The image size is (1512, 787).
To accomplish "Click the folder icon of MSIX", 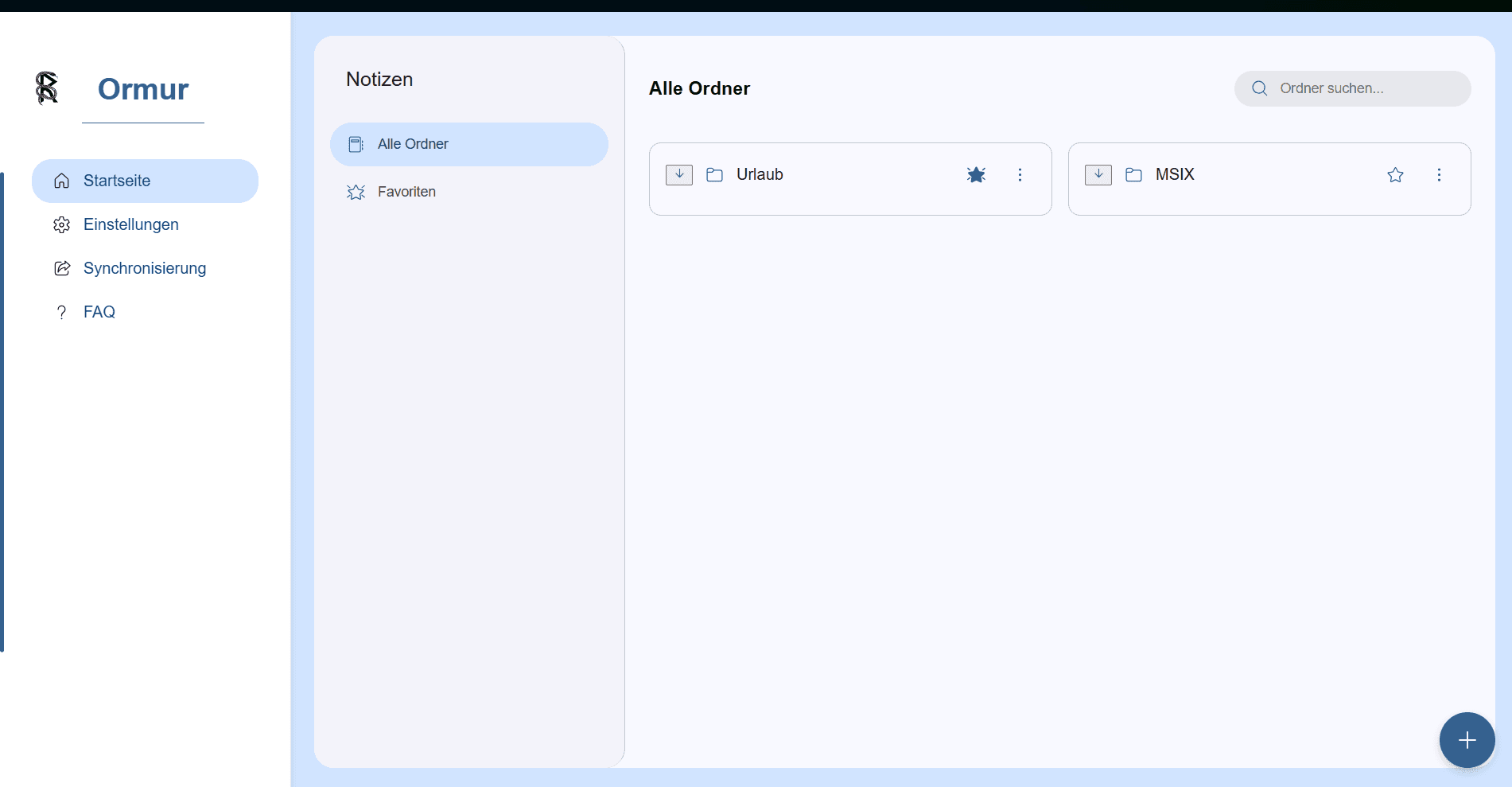I will 1134,174.
